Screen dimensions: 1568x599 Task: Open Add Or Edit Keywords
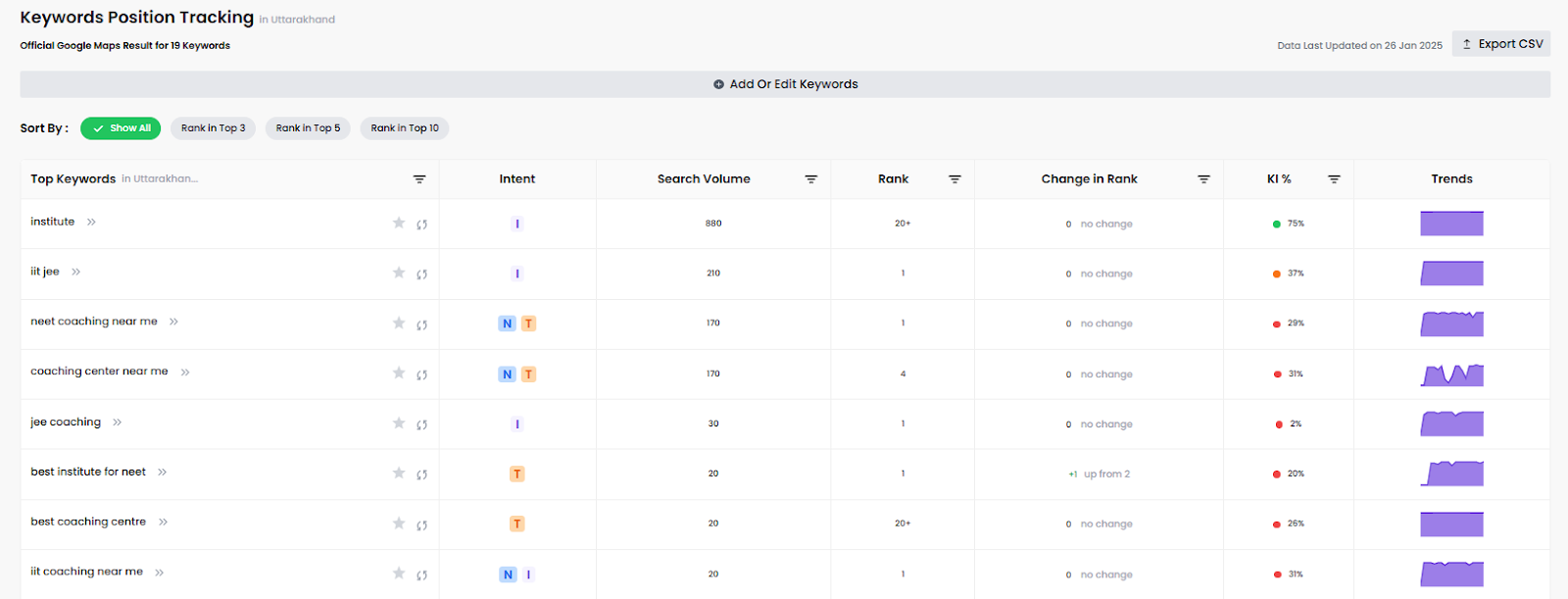coord(785,84)
